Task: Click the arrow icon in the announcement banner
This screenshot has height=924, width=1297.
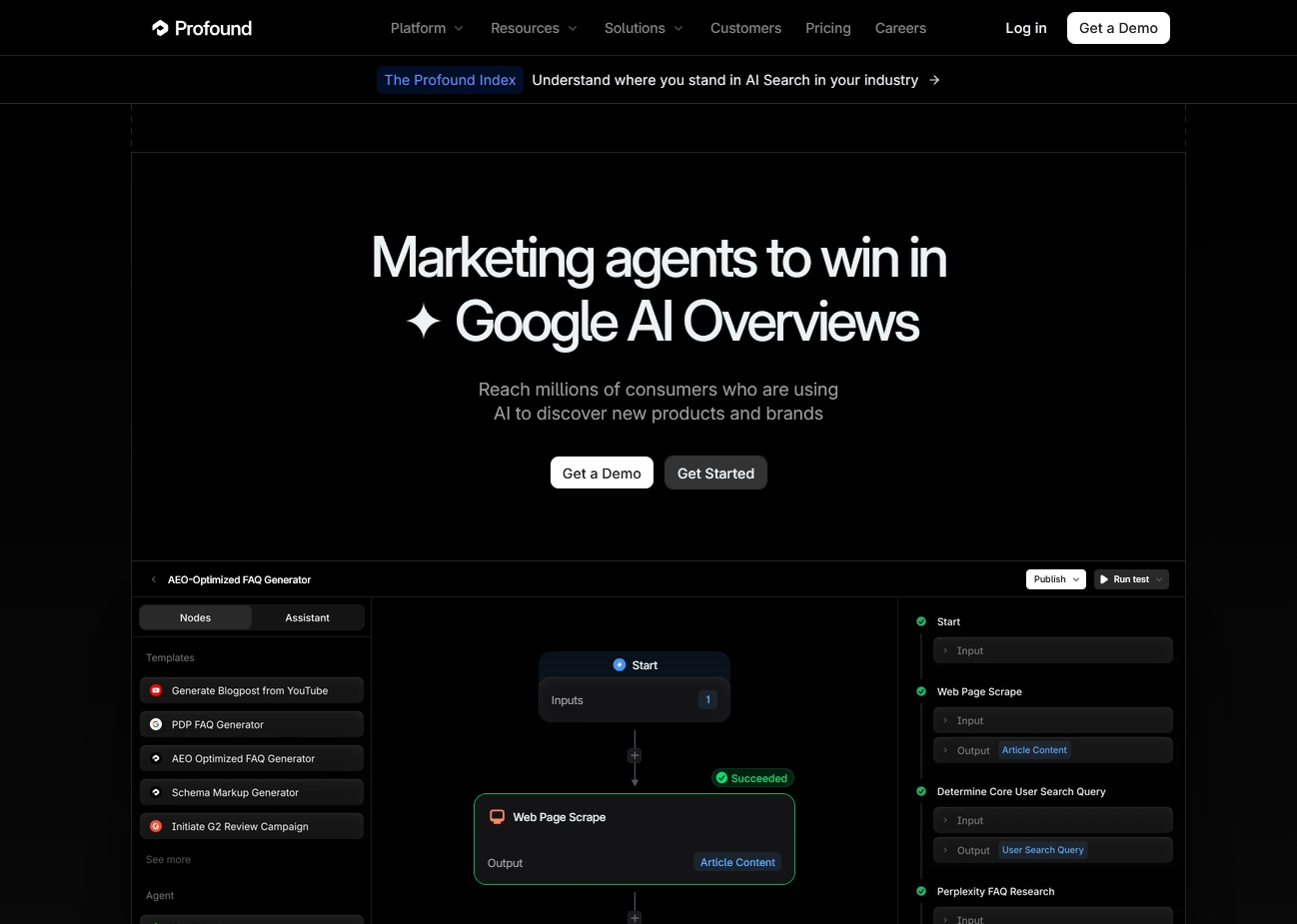Action: pos(934,80)
